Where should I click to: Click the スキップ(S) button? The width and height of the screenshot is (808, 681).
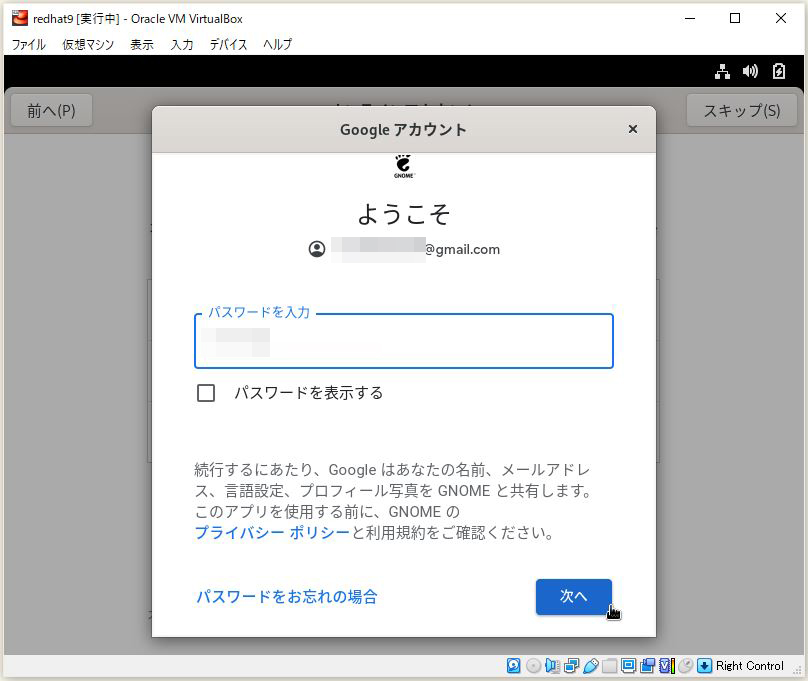742,110
